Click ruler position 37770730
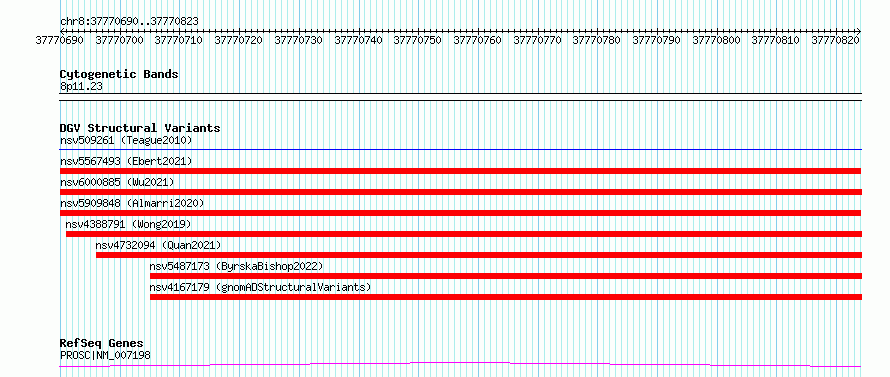The width and height of the screenshot is (890, 377). [299, 40]
